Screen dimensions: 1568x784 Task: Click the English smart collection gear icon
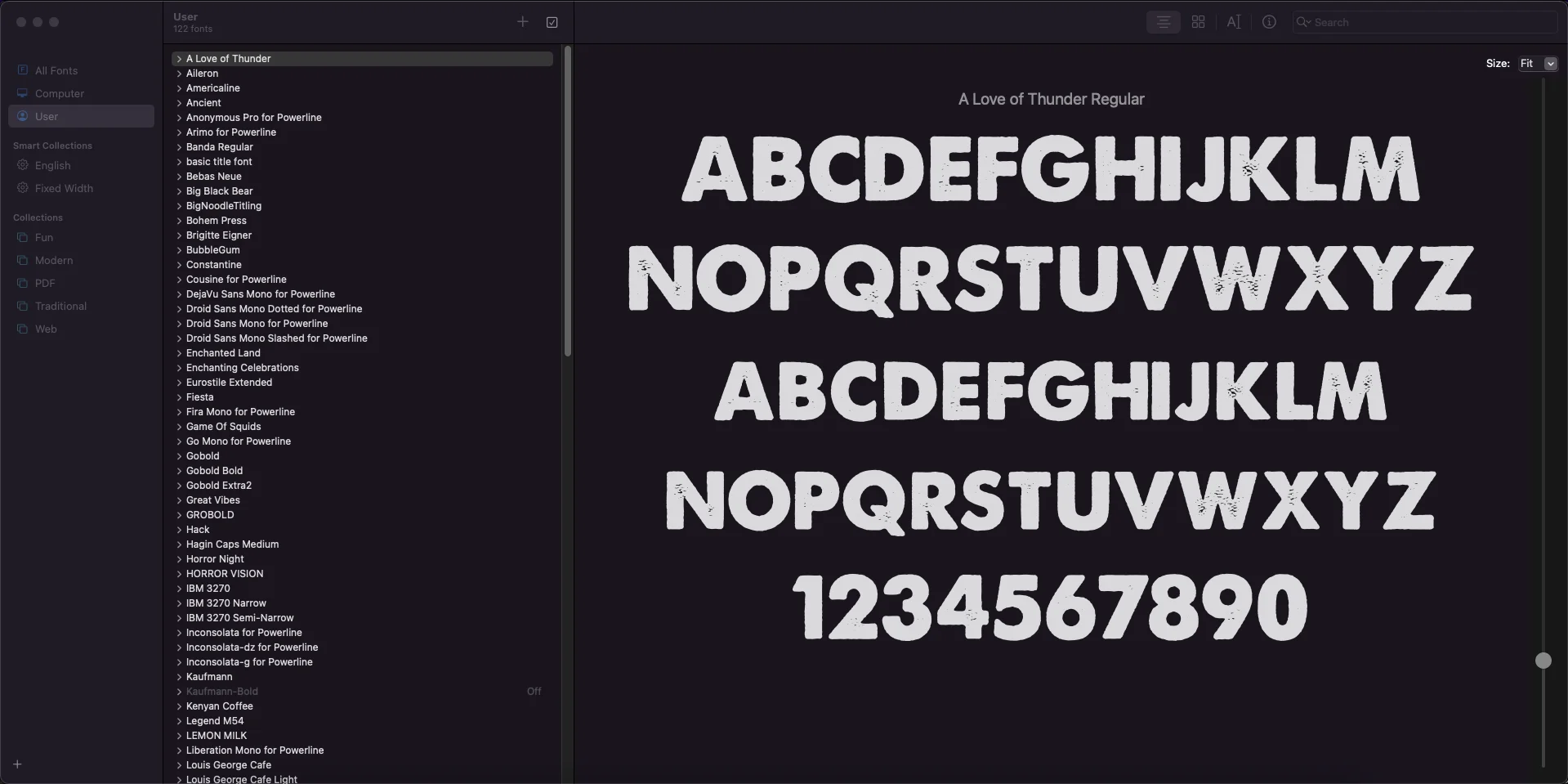pyautogui.click(x=23, y=165)
